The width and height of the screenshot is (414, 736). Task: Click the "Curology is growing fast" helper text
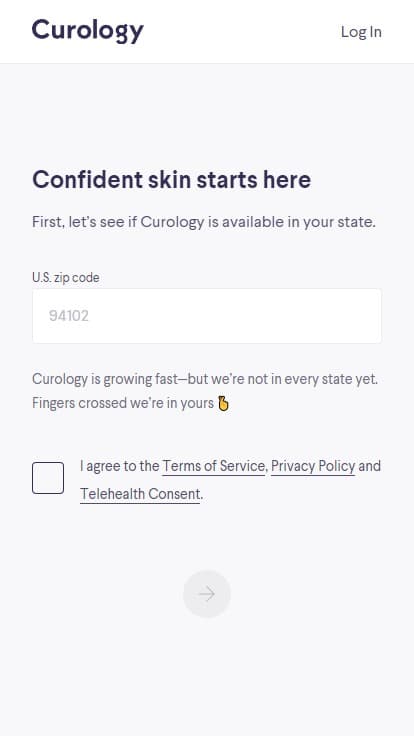click(x=205, y=379)
